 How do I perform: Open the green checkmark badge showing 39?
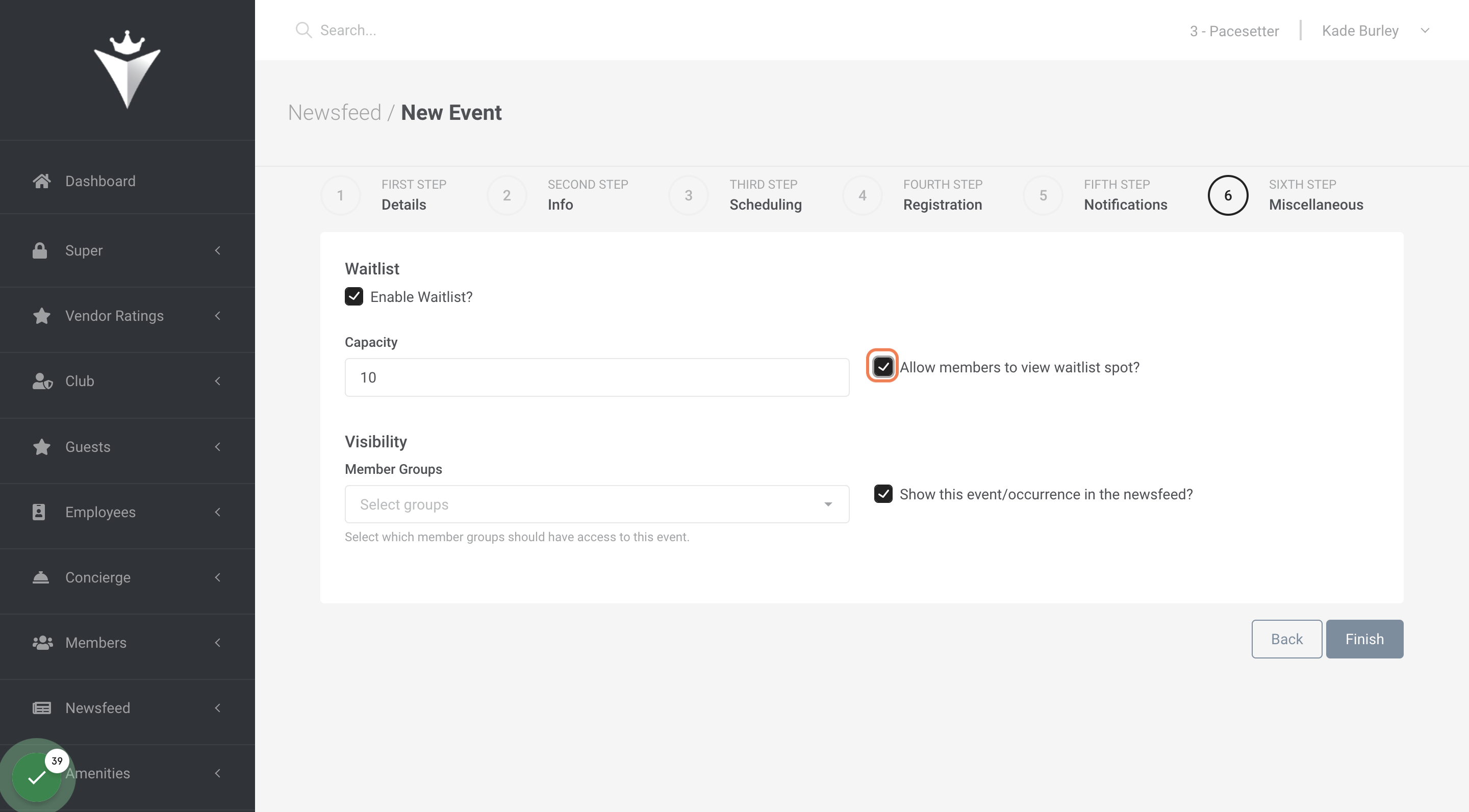point(37,776)
